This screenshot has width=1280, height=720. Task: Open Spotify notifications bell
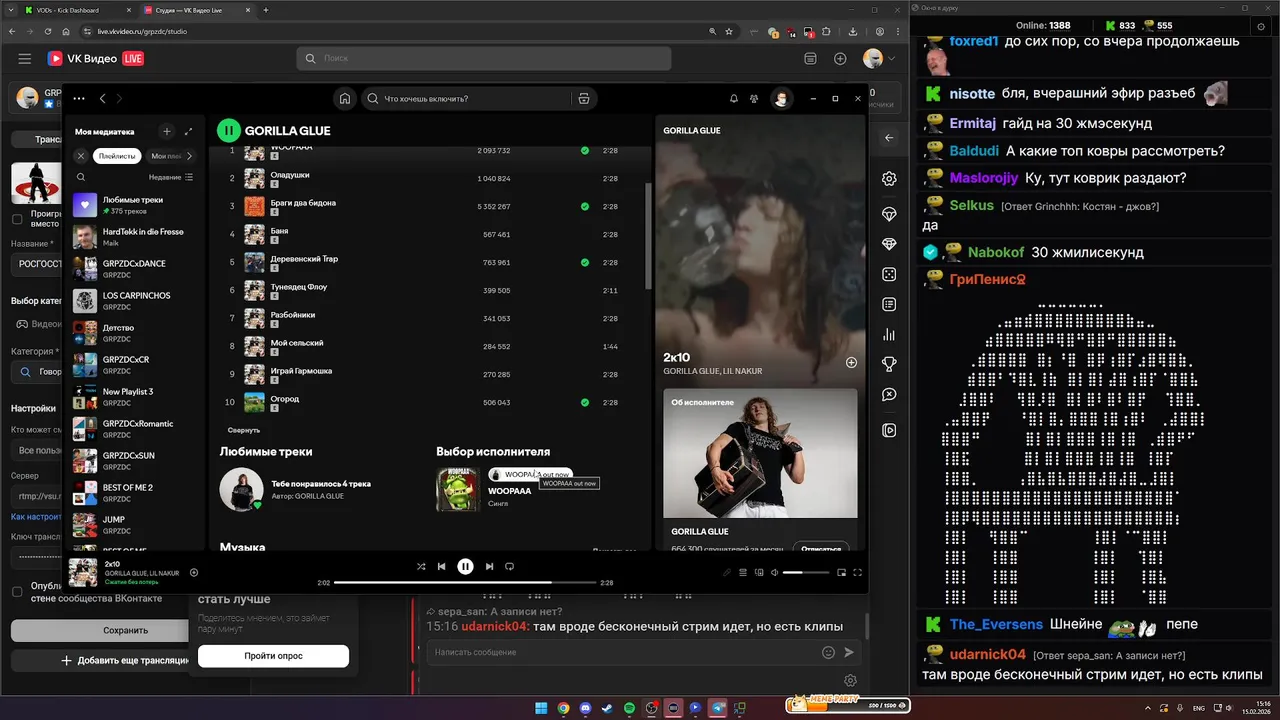[734, 99]
